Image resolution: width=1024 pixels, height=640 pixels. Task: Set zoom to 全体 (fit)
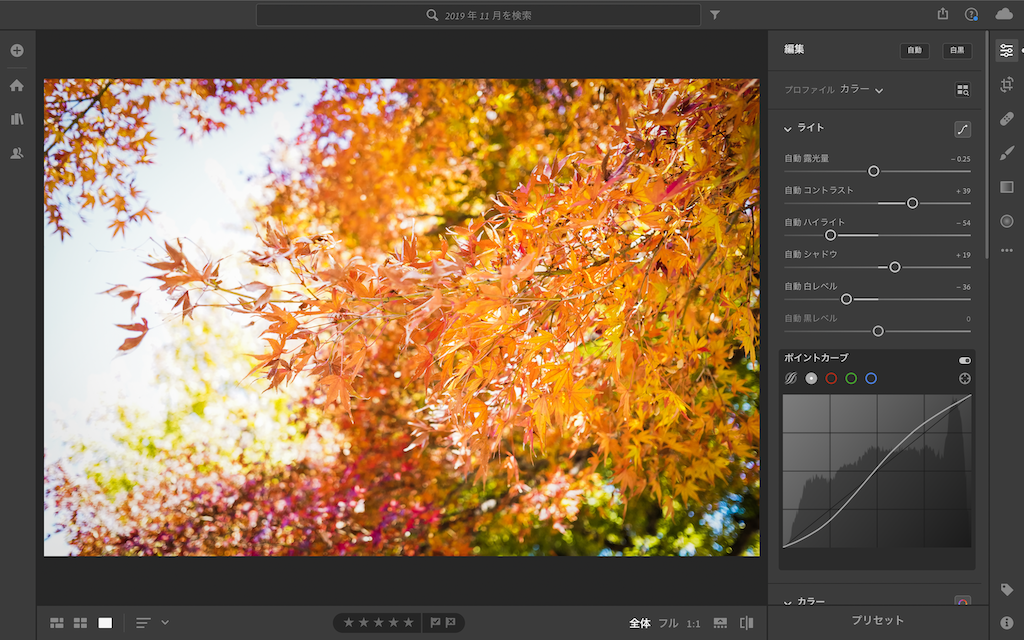click(639, 624)
